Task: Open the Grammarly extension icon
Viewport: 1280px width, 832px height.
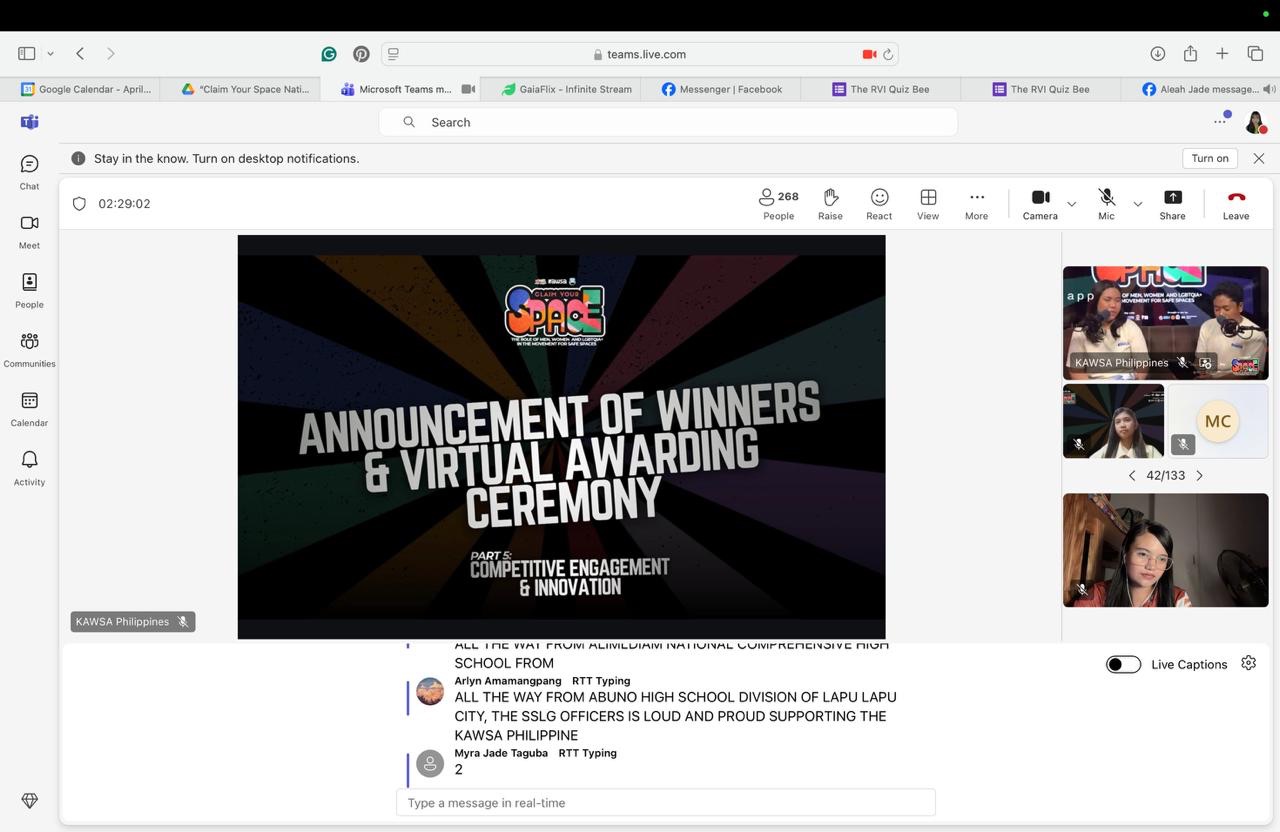Action: tap(329, 54)
